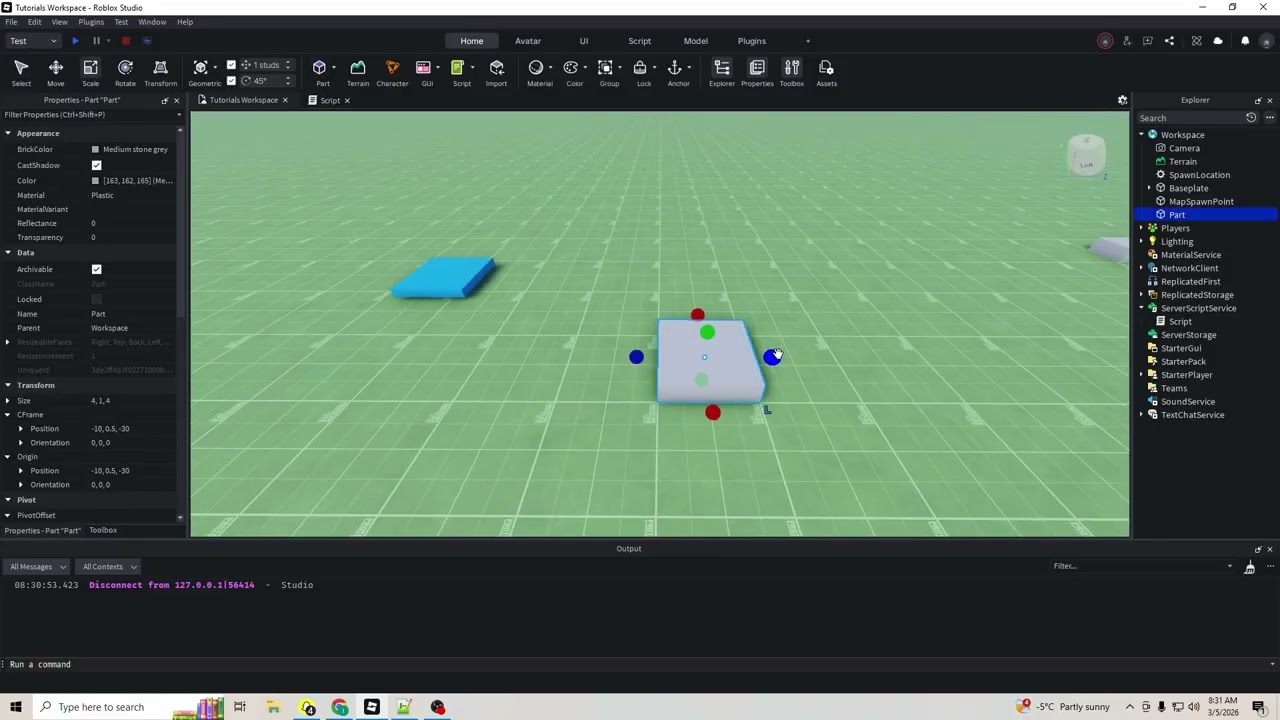Toggle the 45° rotation snapping checkbox
This screenshot has width=1280, height=720.
[231, 81]
